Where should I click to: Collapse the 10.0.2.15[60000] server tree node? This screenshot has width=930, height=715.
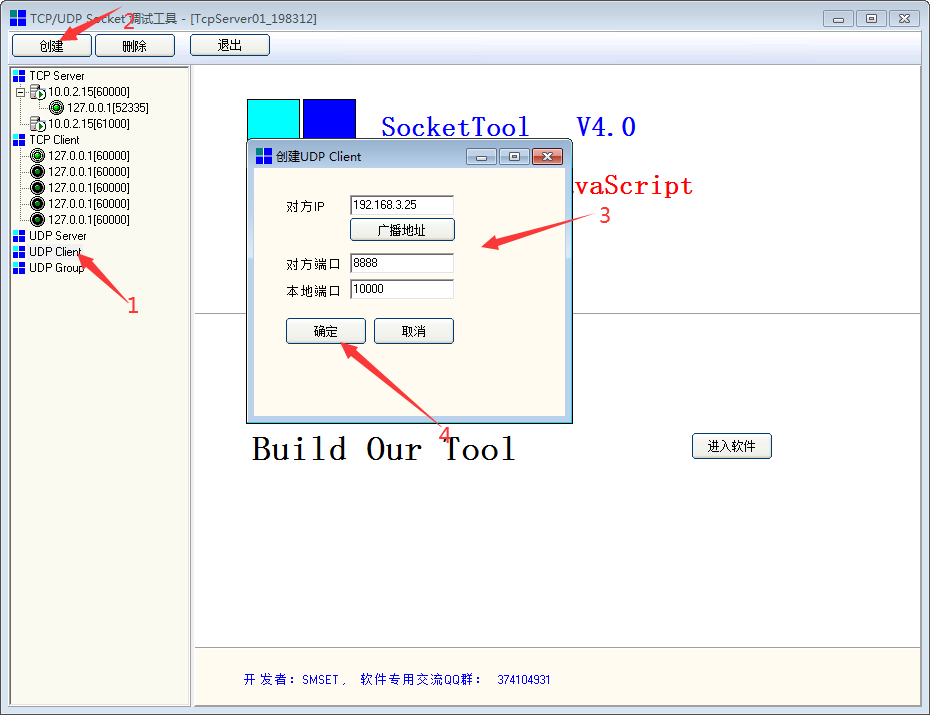[x=20, y=92]
